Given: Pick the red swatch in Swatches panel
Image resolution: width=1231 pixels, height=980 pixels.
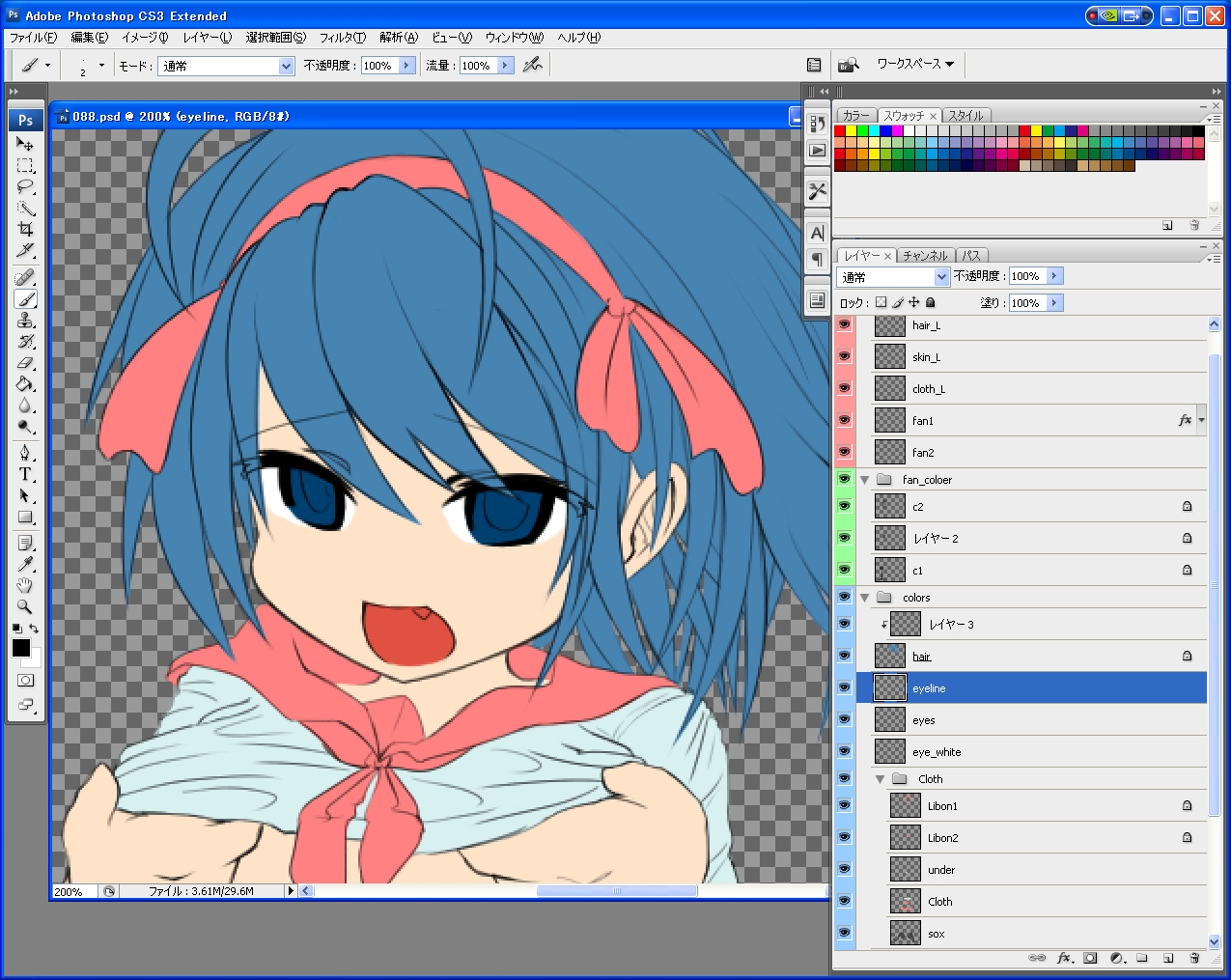Looking at the screenshot, I should (840, 131).
